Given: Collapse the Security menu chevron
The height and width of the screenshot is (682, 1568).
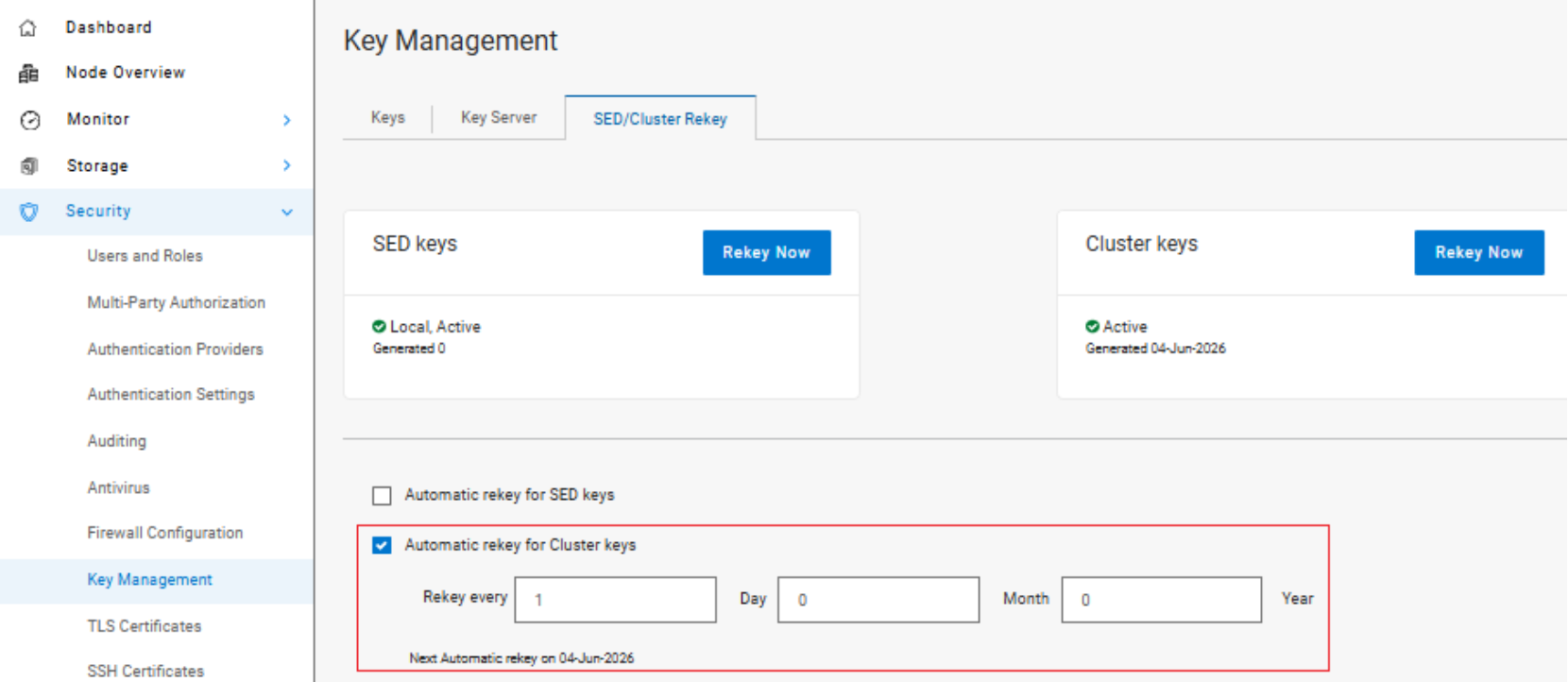Looking at the screenshot, I should tap(287, 212).
